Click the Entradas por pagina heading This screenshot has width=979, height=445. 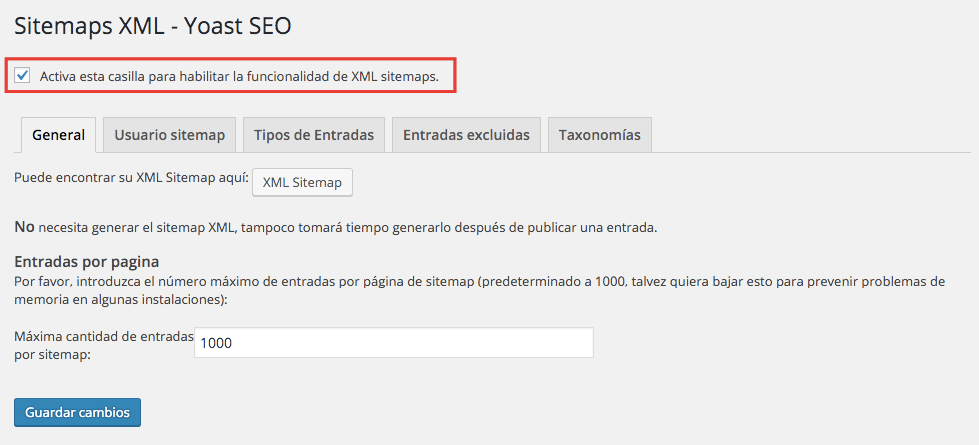click(x=86, y=261)
